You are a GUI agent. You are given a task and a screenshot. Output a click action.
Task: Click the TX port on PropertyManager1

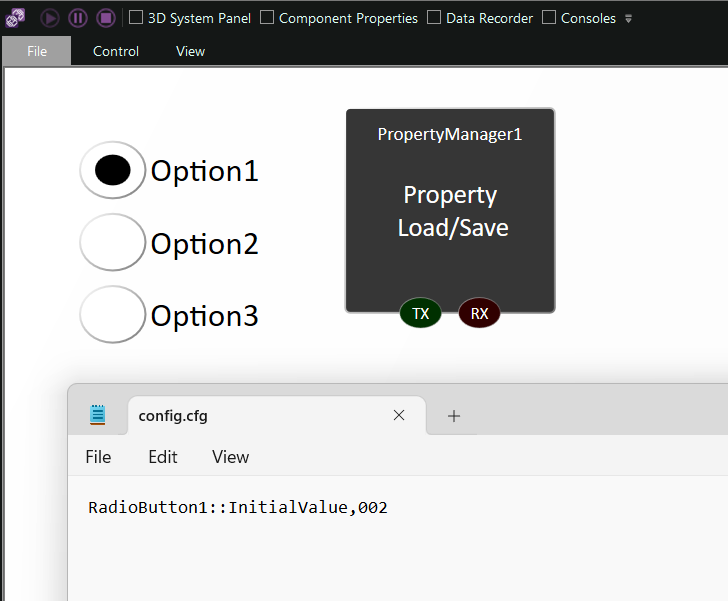pos(421,313)
